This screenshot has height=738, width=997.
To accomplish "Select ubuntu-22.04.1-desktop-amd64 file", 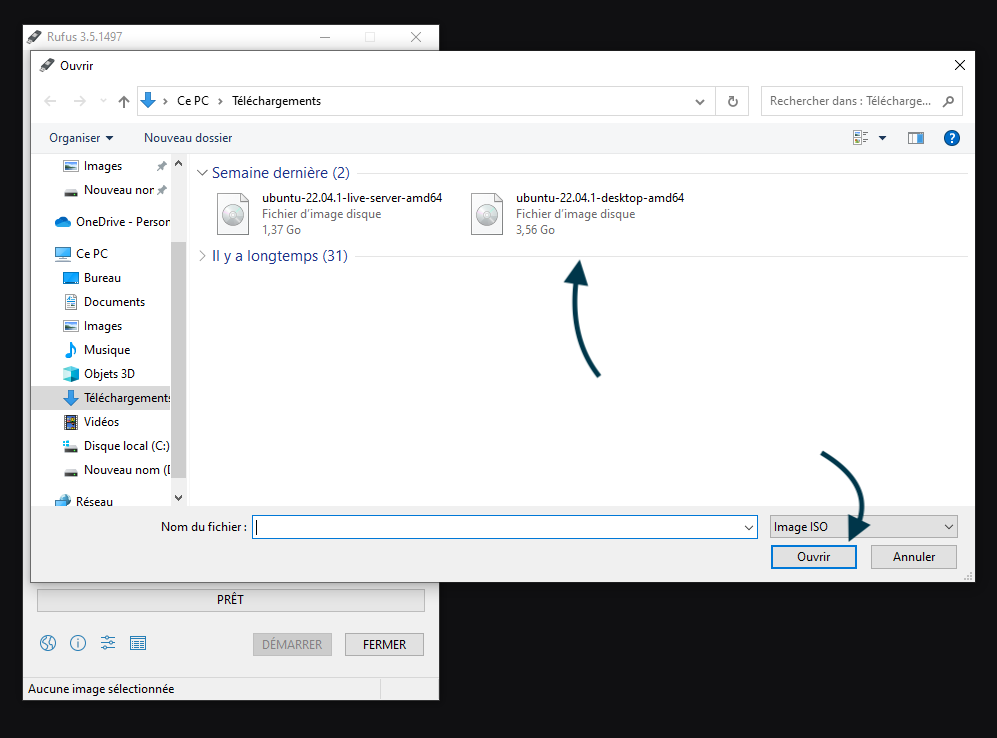I will click(x=599, y=198).
